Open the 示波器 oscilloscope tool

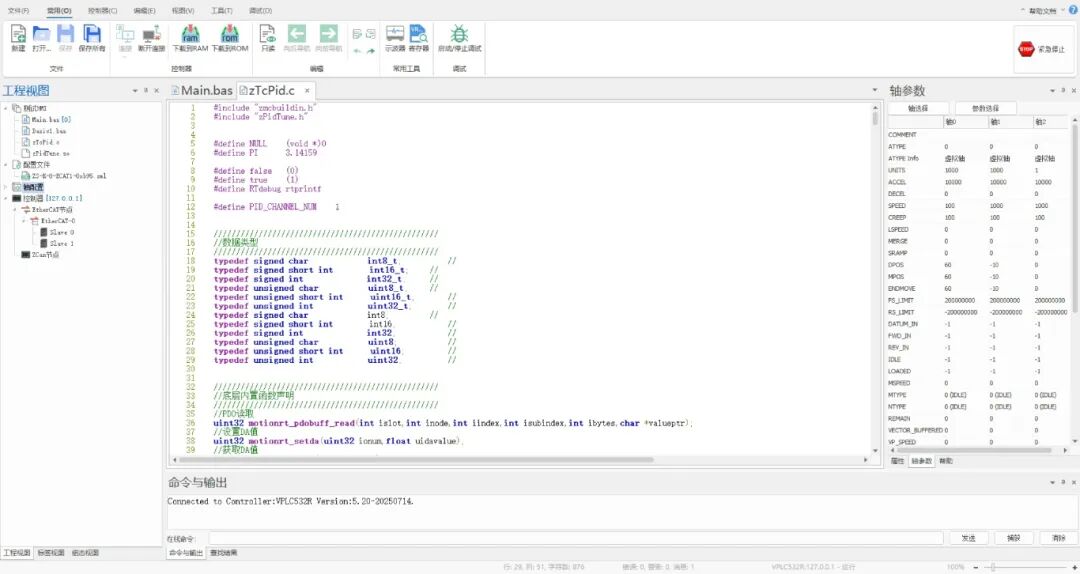pos(395,34)
